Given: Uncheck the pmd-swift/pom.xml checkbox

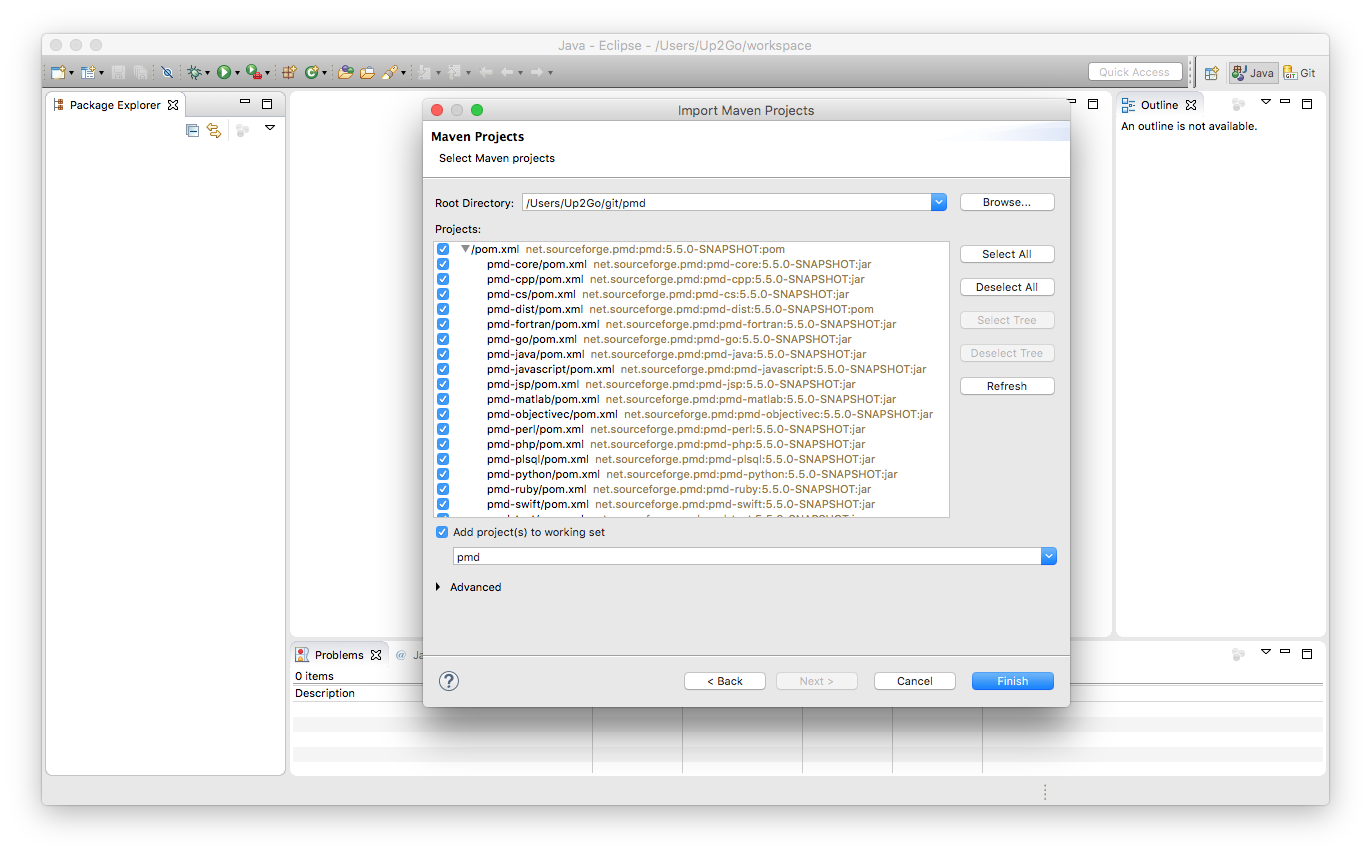Looking at the screenshot, I should 443,504.
